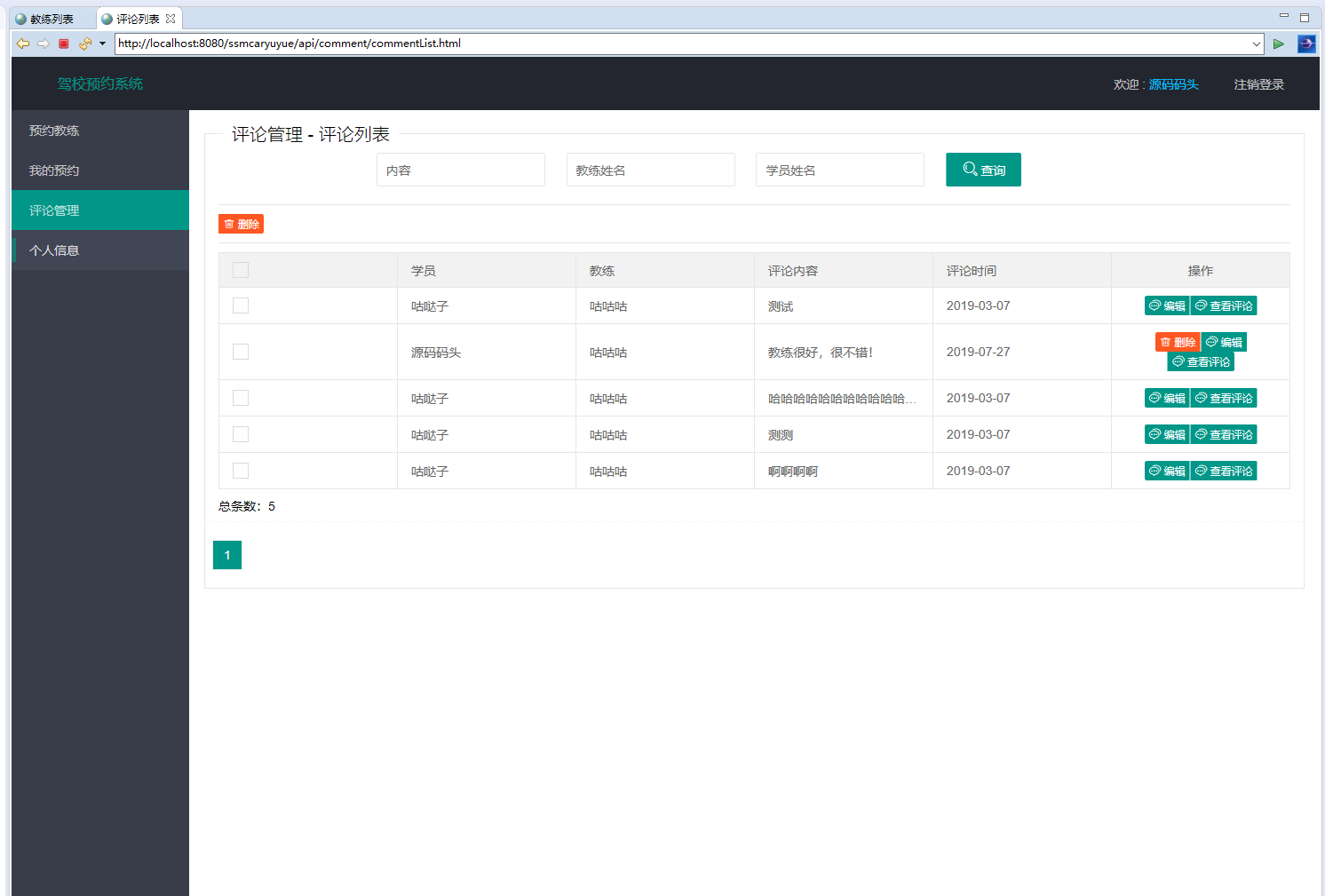Click the 学员 column header
Image resolution: width=1325 pixels, height=896 pixels.
[487, 270]
